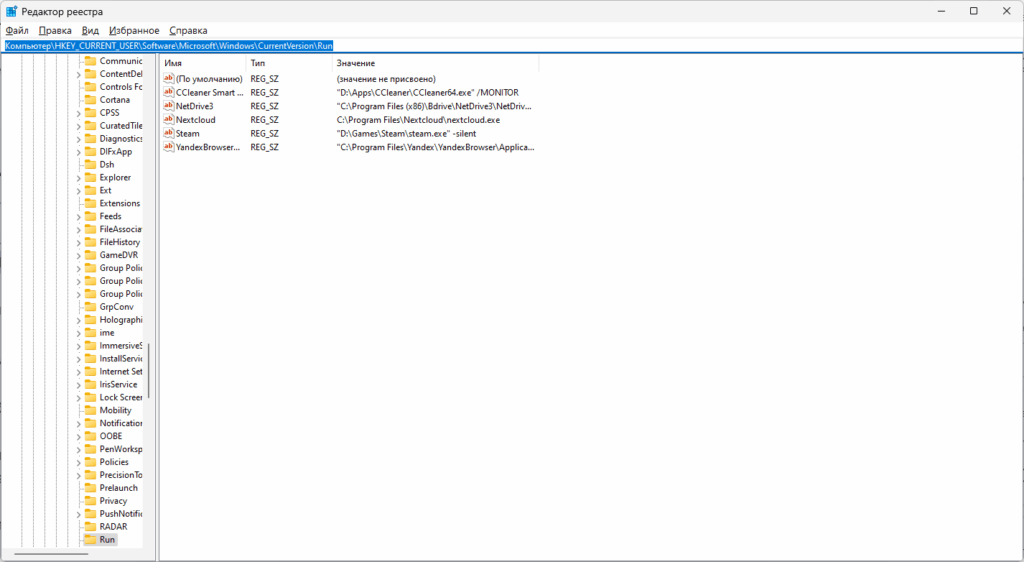1024x562 pixels.
Task: Expand the DIFxApp tree node
Action: [x=78, y=152]
